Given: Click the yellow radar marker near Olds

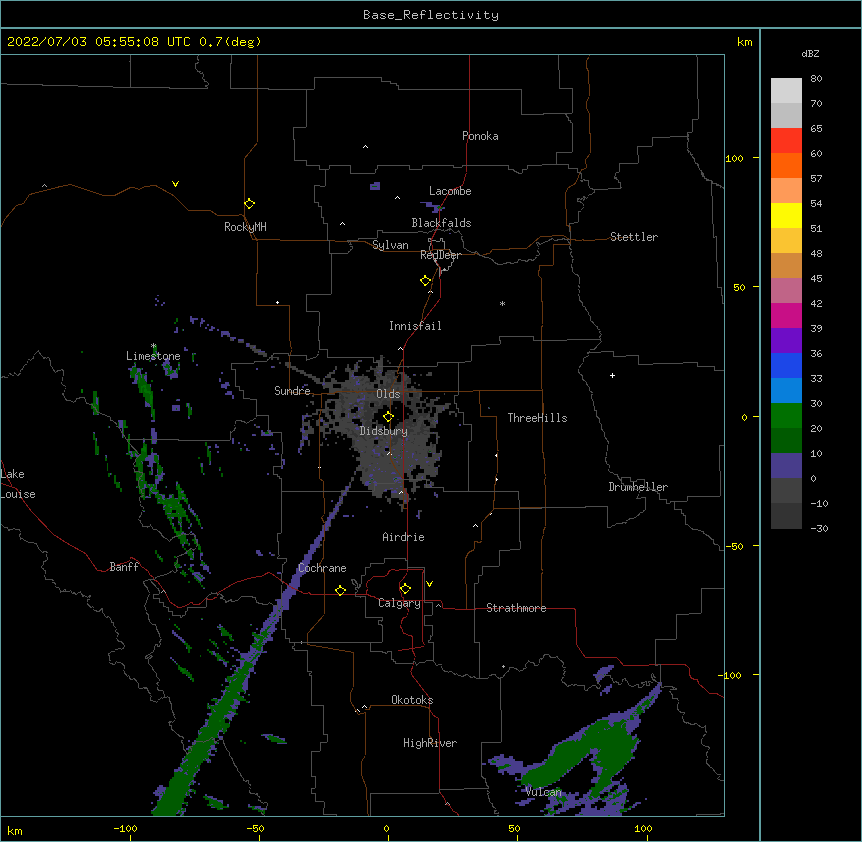Looking at the screenshot, I should [x=388, y=417].
